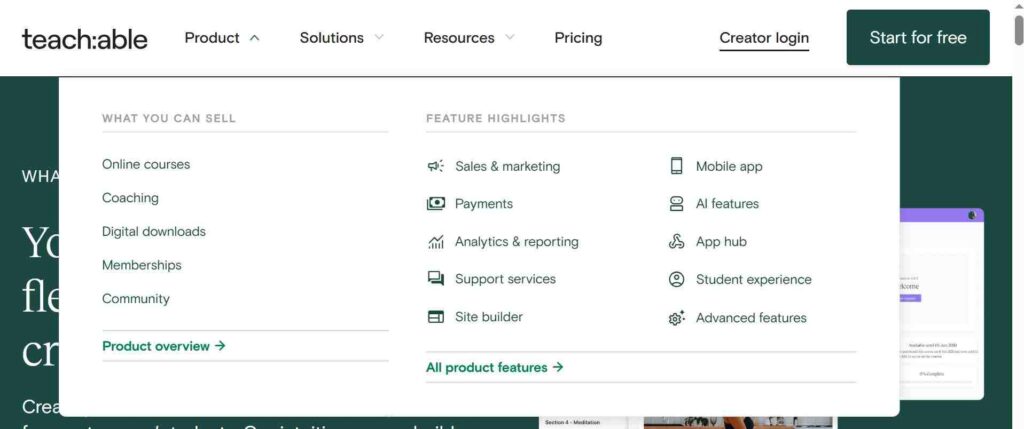Viewport: 1024px width, 429px height.
Task: Open Analytics & reporting link
Action: pos(517,242)
